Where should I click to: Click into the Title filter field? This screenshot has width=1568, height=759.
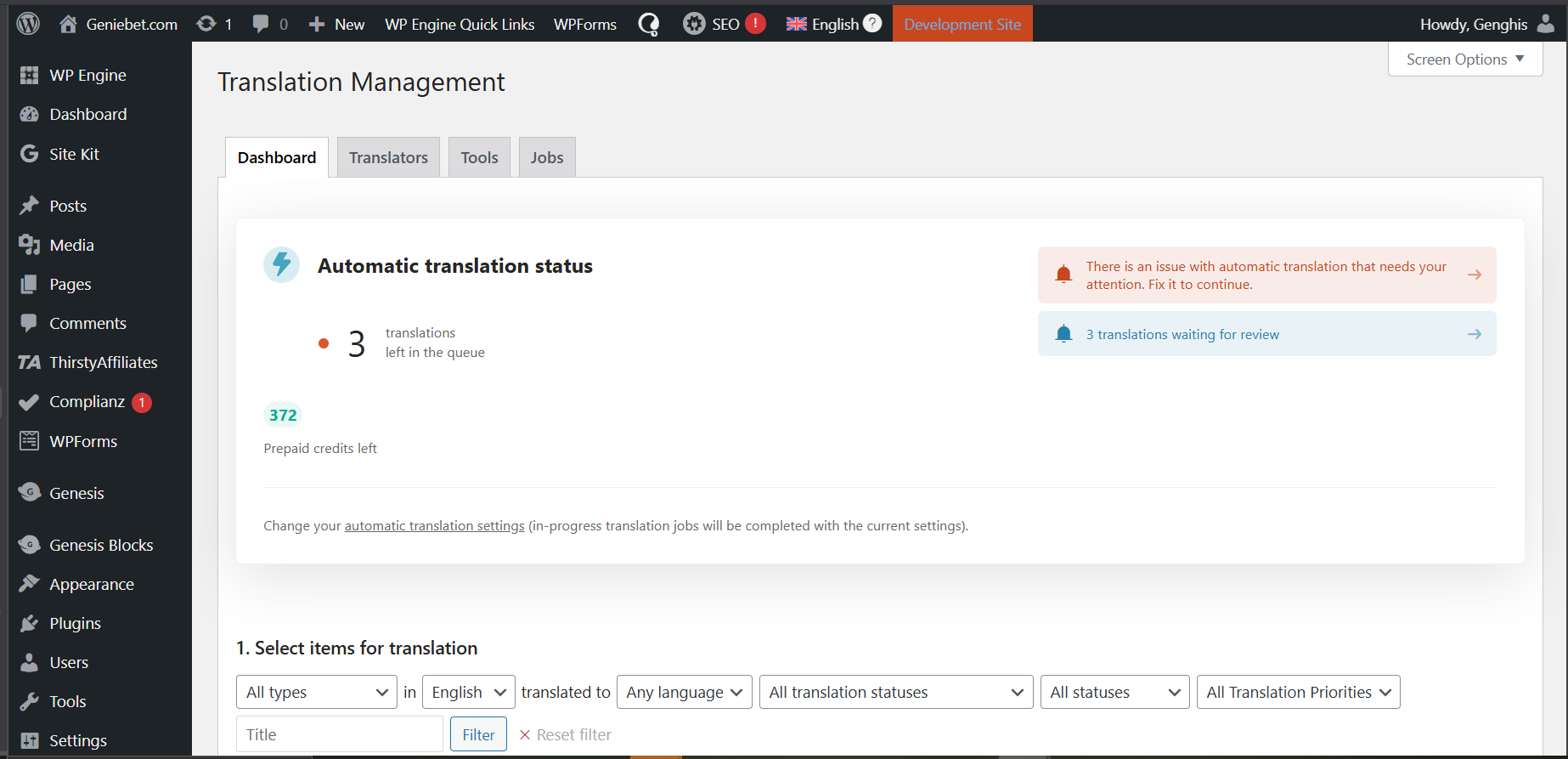coord(340,734)
